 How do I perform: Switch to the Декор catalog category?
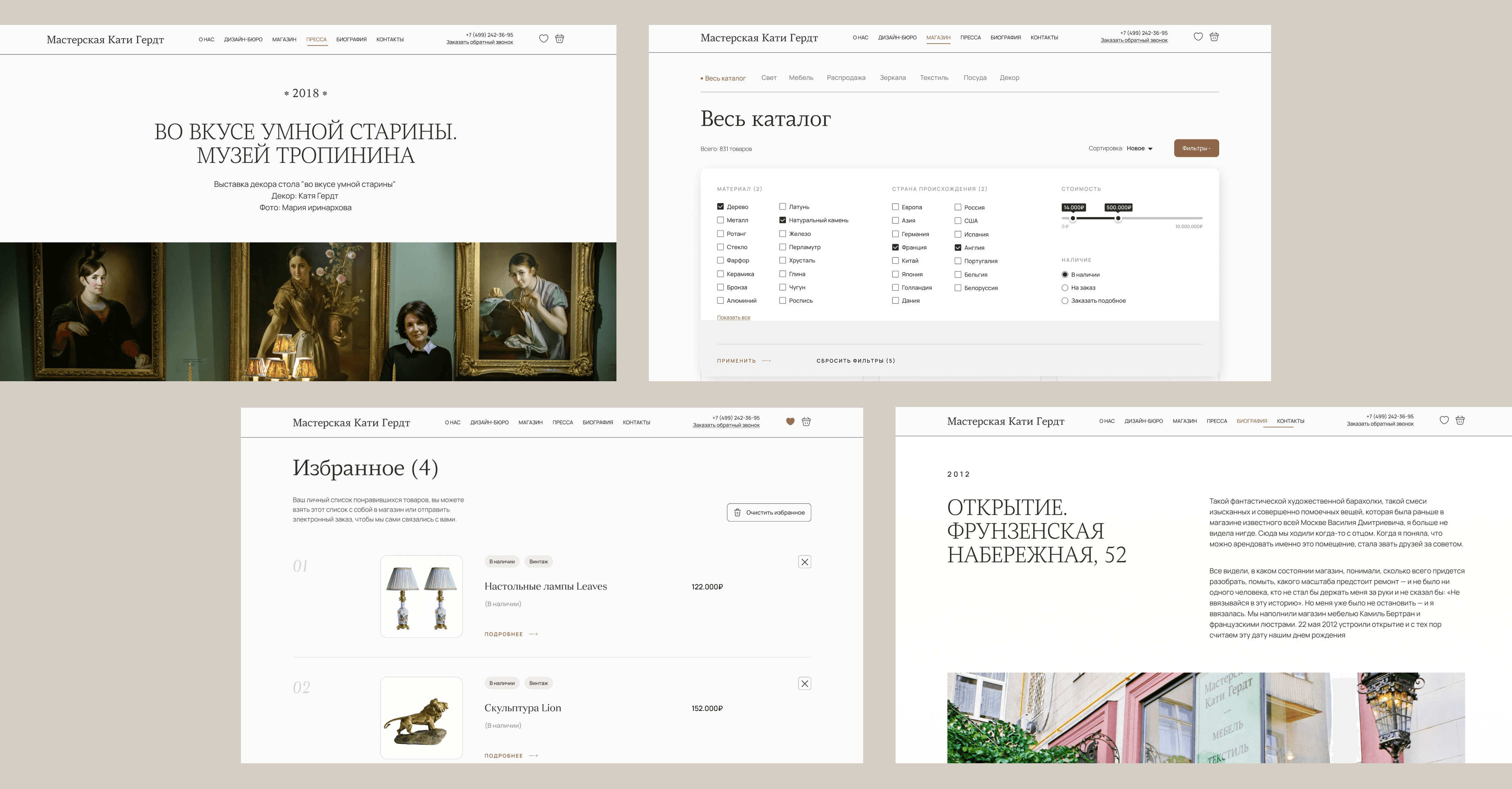[x=1009, y=77]
